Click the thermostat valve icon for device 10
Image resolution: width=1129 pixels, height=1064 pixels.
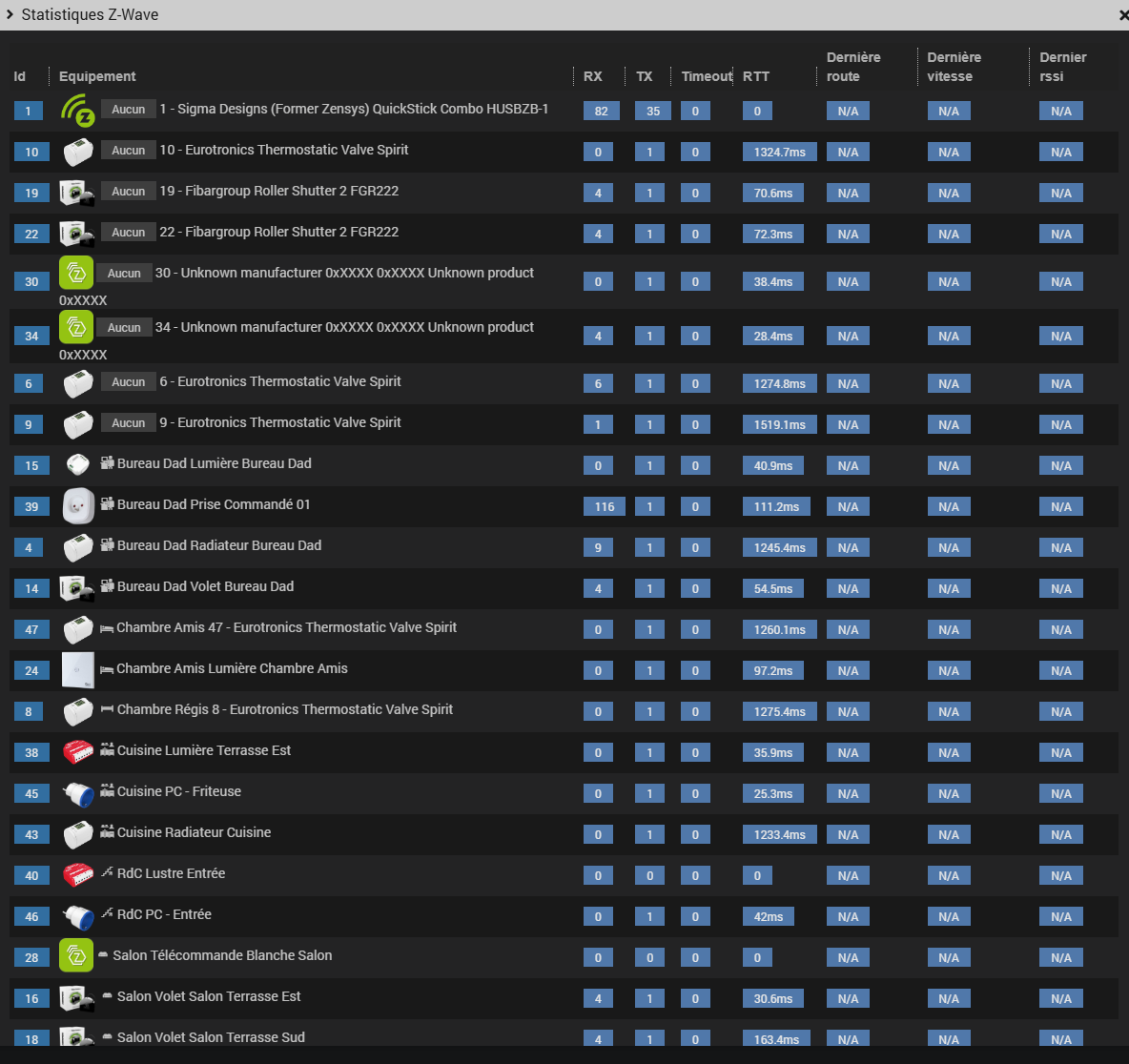[x=78, y=152]
